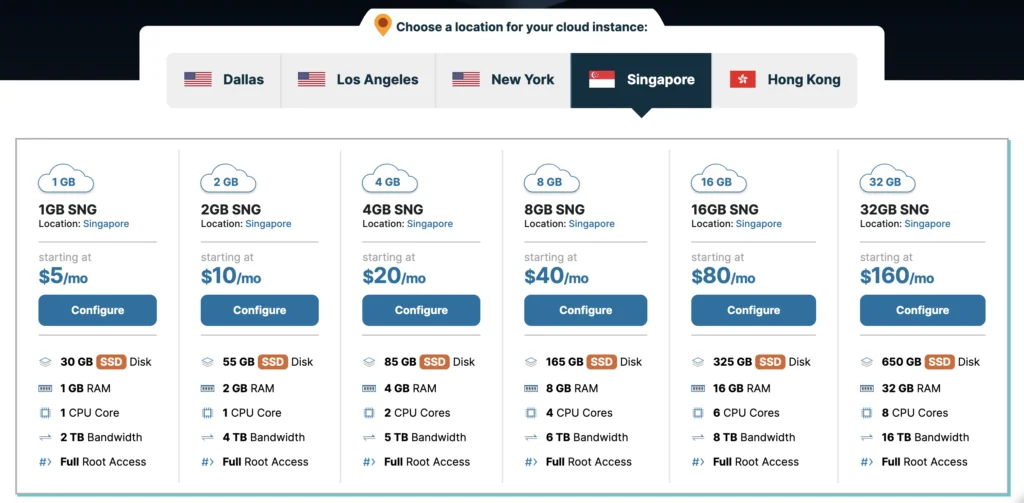
Task: Click RAM icon beside 16 GB RAM
Action: [698, 388]
